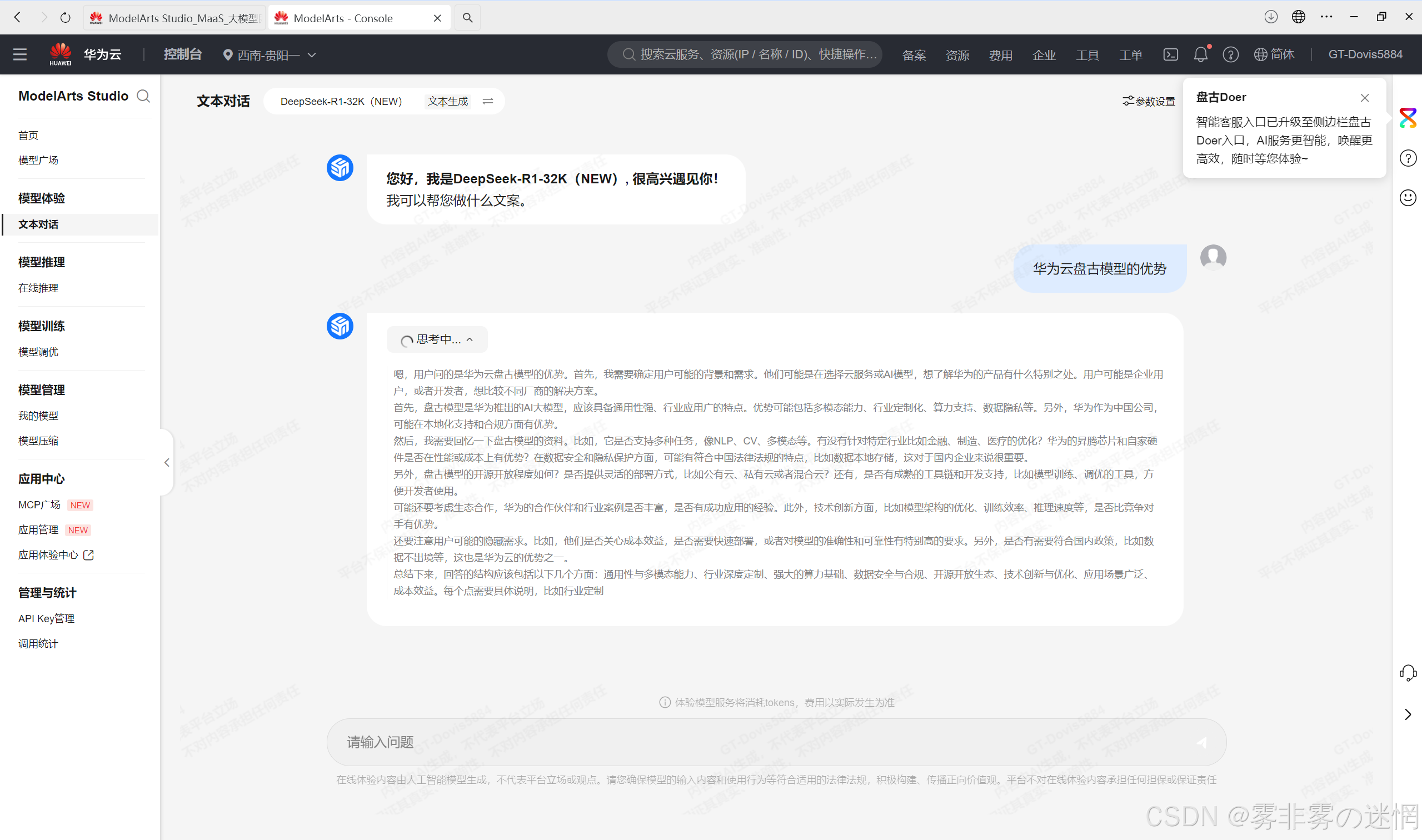
Task: Collapse the left sidebar with arrow handle
Action: coord(167,462)
